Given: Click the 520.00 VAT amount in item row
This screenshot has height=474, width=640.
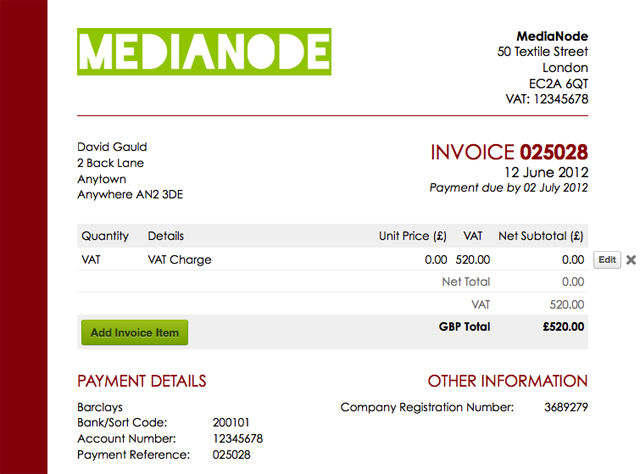Looking at the screenshot, I should click(472, 260).
